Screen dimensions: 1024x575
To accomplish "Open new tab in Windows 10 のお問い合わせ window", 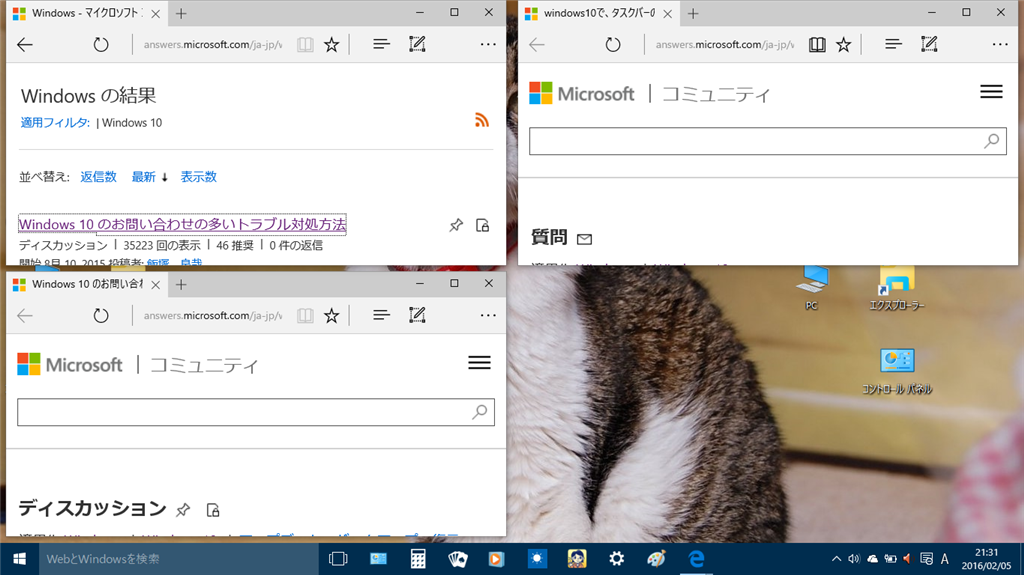I will pos(181,284).
